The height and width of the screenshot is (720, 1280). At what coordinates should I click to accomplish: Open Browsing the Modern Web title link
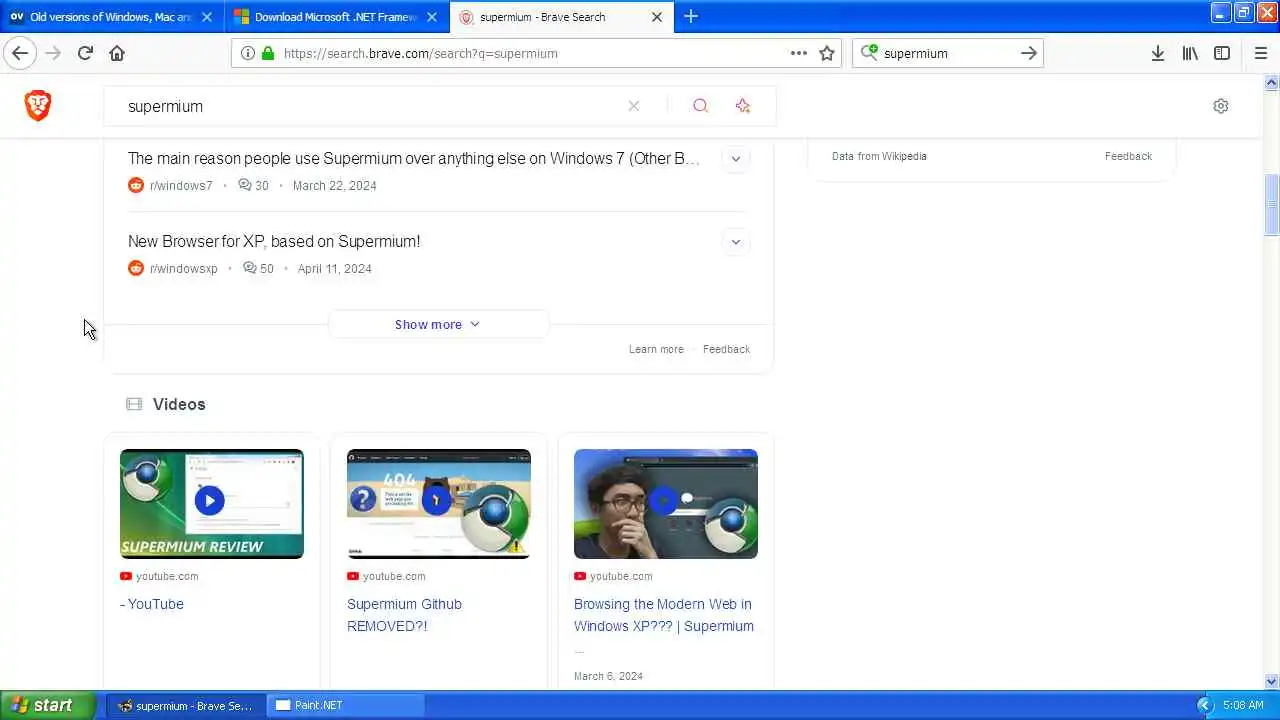pos(664,615)
